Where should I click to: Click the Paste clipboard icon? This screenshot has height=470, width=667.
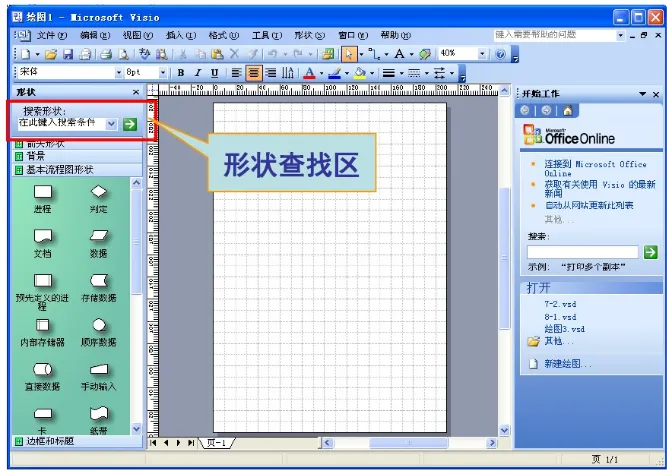pos(217,54)
